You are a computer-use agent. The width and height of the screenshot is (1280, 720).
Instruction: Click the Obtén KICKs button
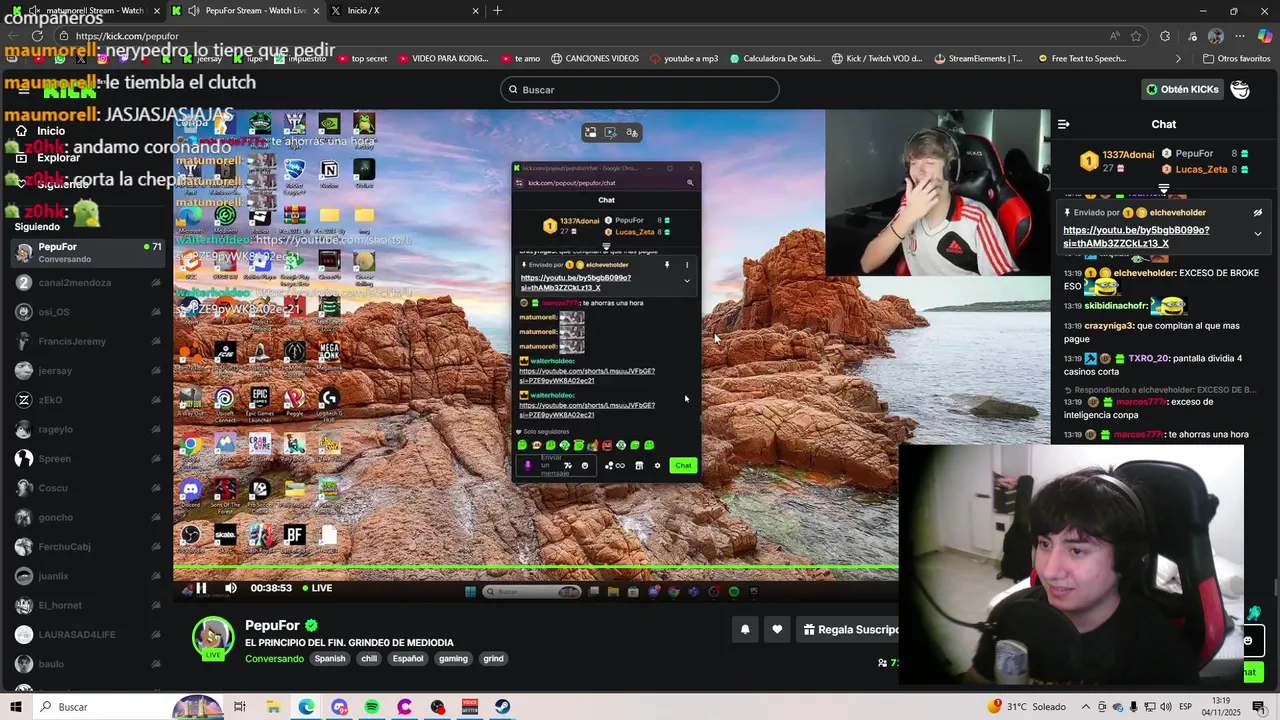pyautogui.click(x=1182, y=89)
